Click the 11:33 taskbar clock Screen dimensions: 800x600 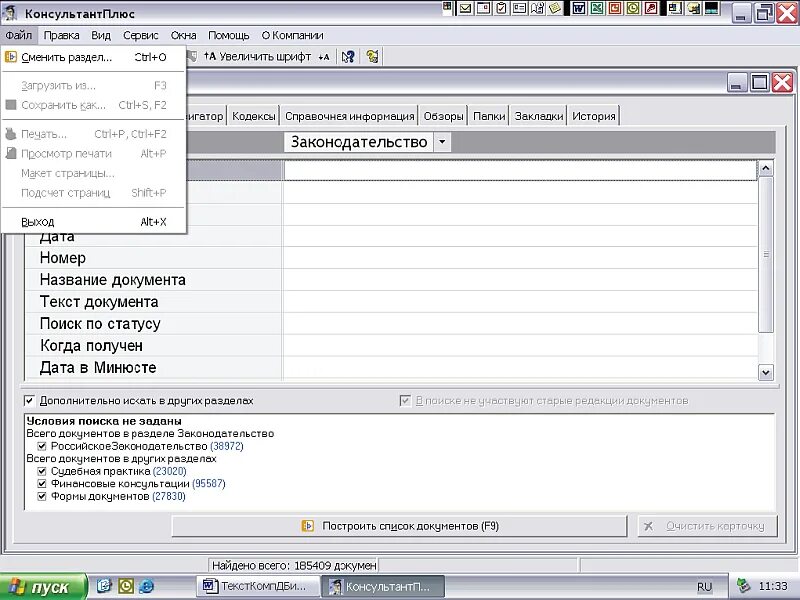773,586
